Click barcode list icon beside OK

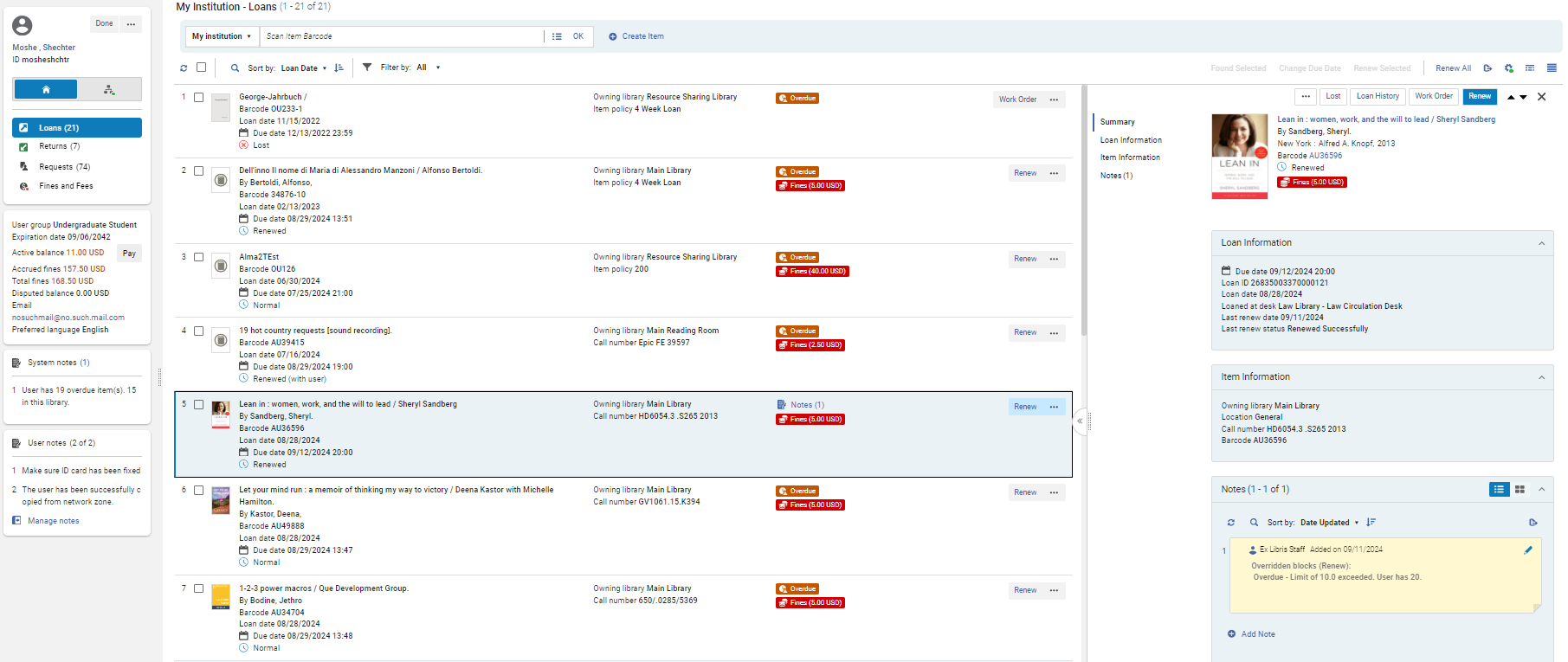[x=557, y=36]
